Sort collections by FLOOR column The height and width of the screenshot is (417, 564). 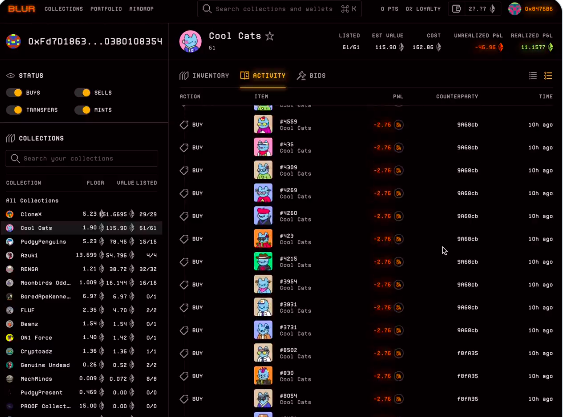pos(95,183)
